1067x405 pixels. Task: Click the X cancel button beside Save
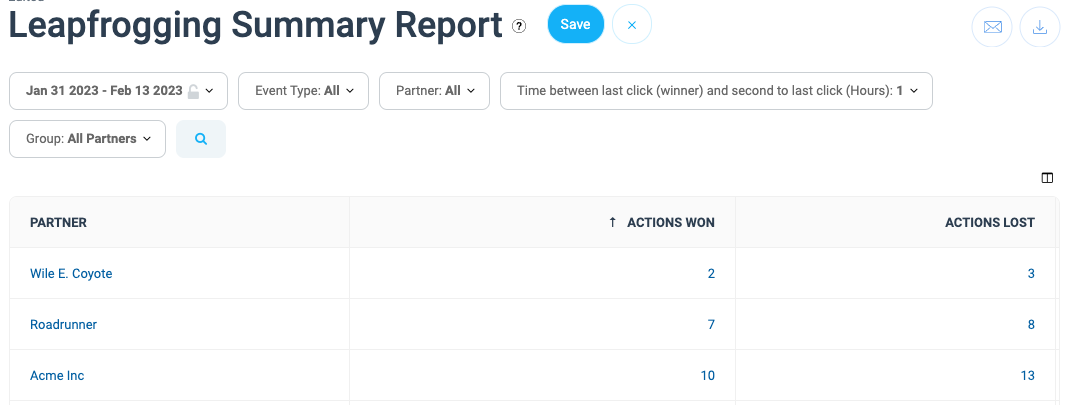pos(631,25)
